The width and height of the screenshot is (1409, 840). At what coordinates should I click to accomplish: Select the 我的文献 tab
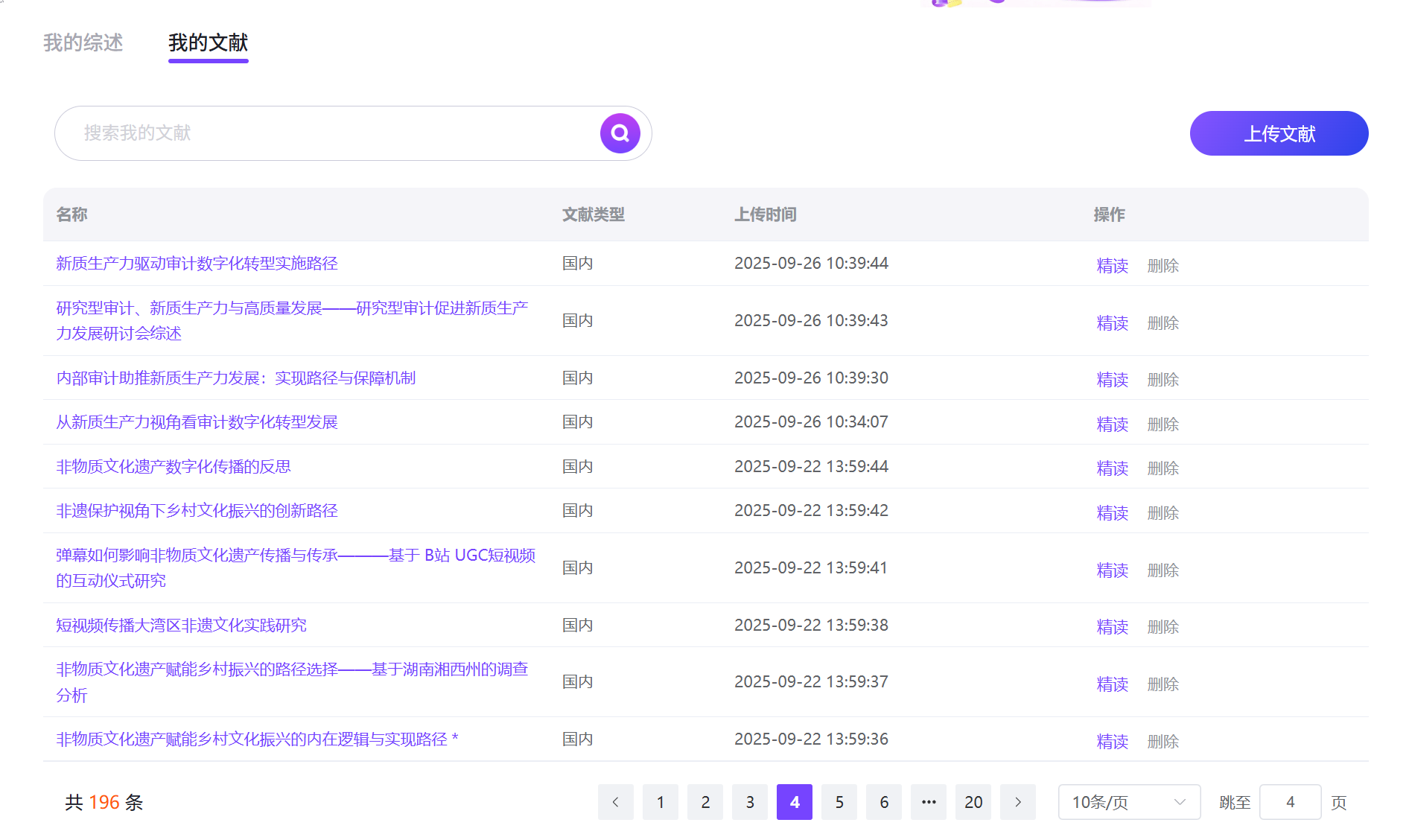coord(208,43)
